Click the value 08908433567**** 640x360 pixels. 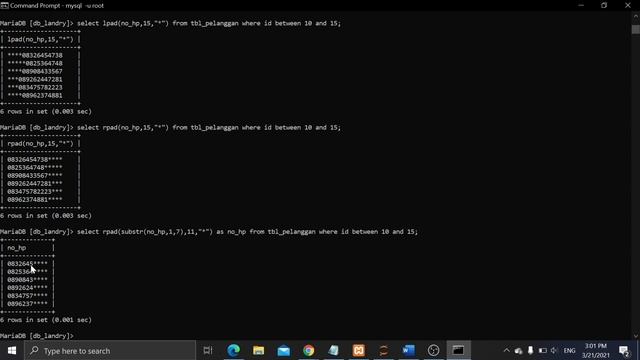(x=35, y=176)
